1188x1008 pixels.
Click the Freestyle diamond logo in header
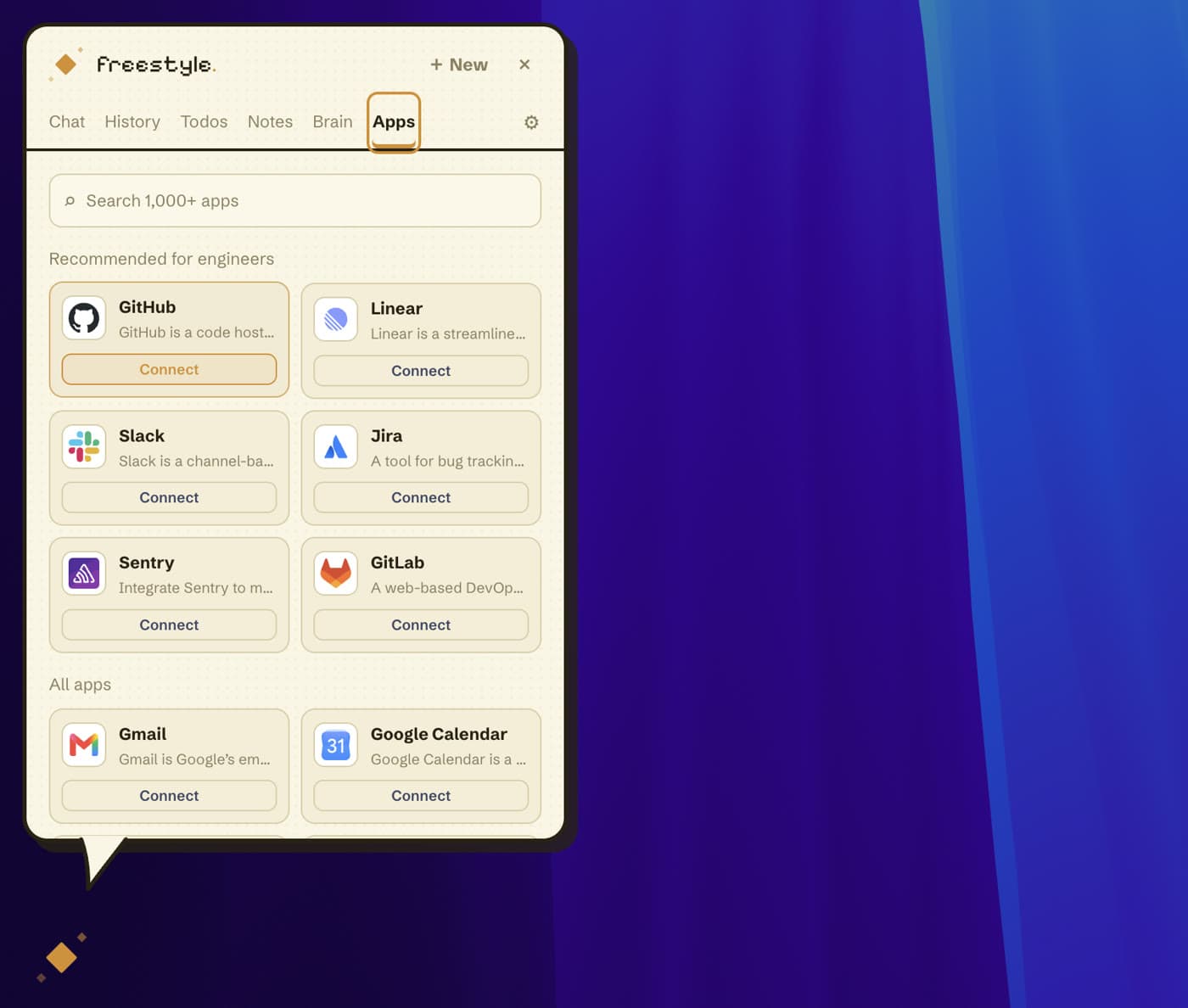pyautogui.click(x=65, y=64)
